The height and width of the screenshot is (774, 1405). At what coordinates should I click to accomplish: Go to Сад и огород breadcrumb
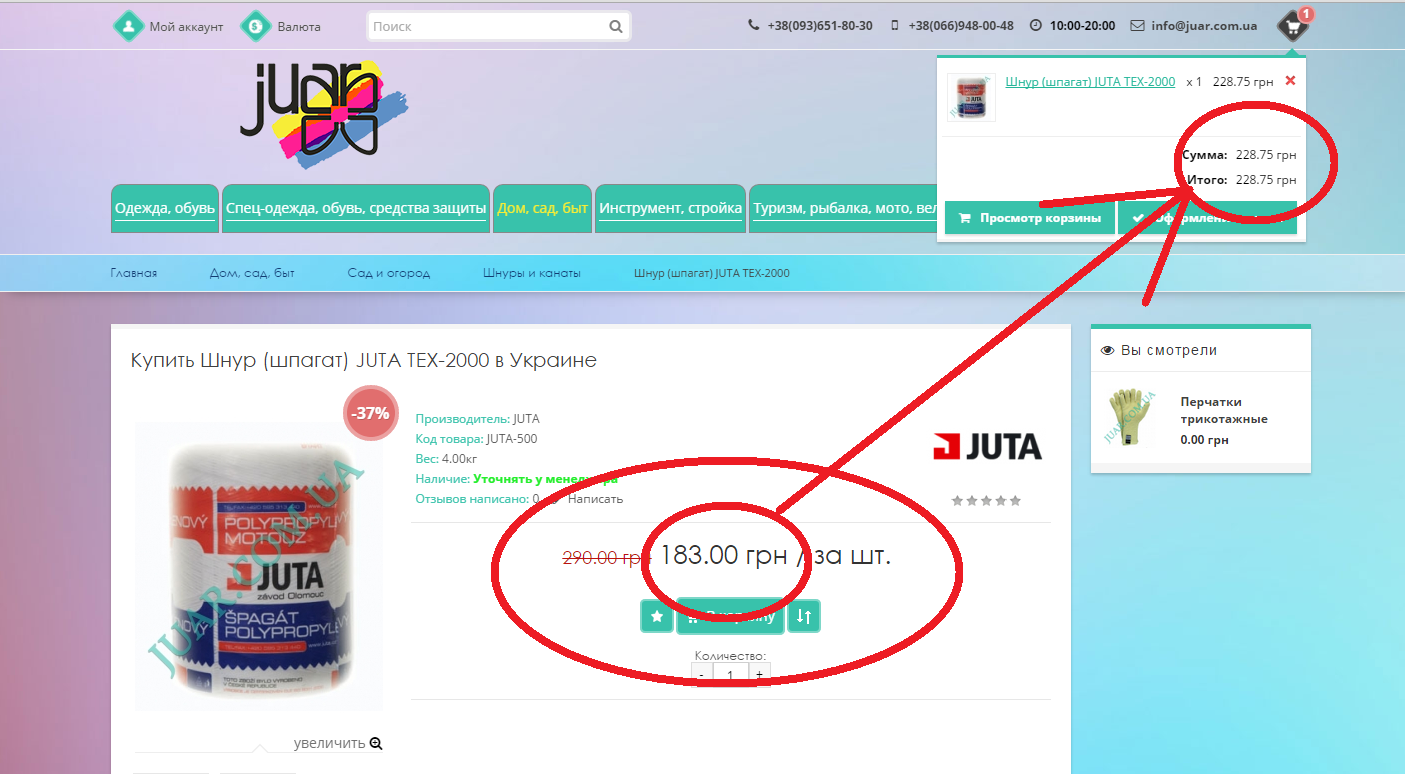point(389,273)
